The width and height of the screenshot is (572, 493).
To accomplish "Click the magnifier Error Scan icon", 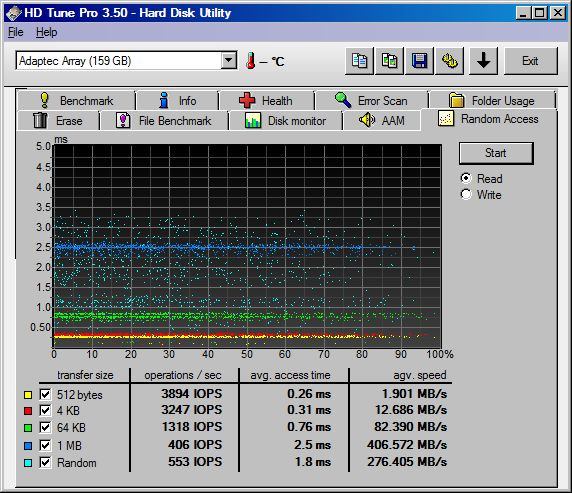I will [343, 100].
